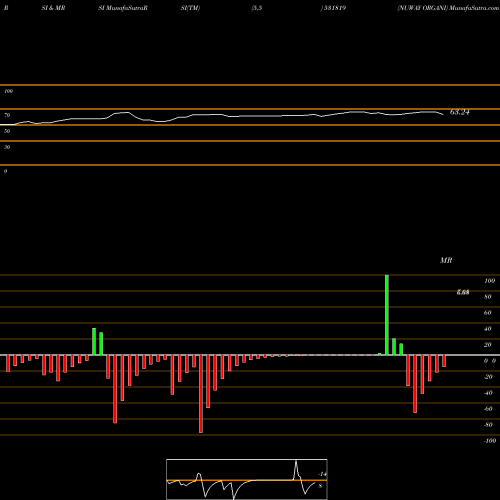
Task: Click the 70 level label on RSI axis
Action: pyautogui.click(x=7, y=115)
